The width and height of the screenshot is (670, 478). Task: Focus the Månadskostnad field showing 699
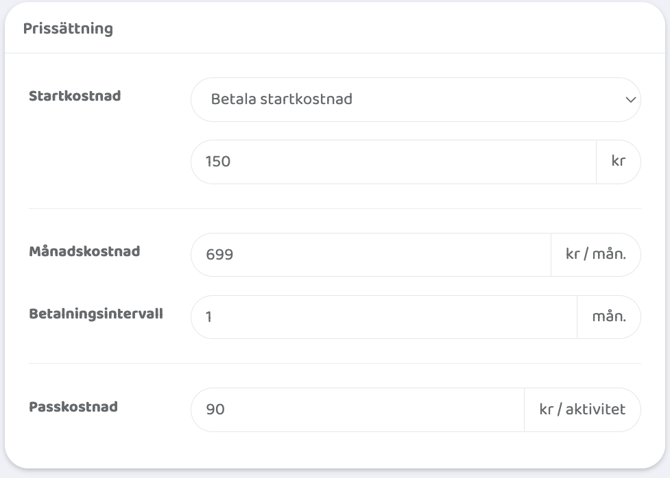point(370,255)
